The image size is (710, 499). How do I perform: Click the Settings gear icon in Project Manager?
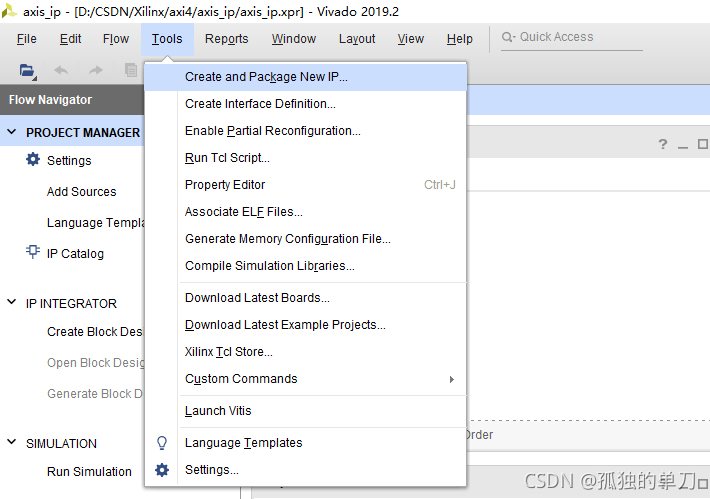(33, 159)
